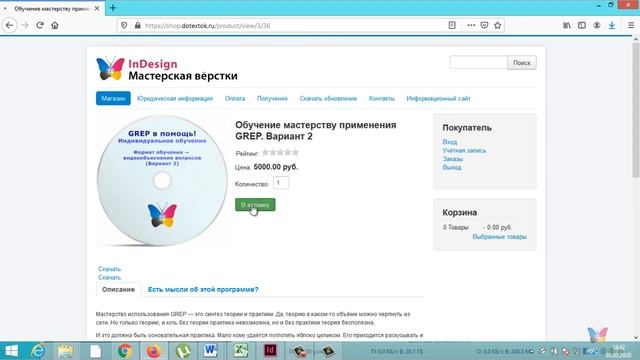
Task: Launch Internet Explorer from taskbar
Action: click(38, 351)
